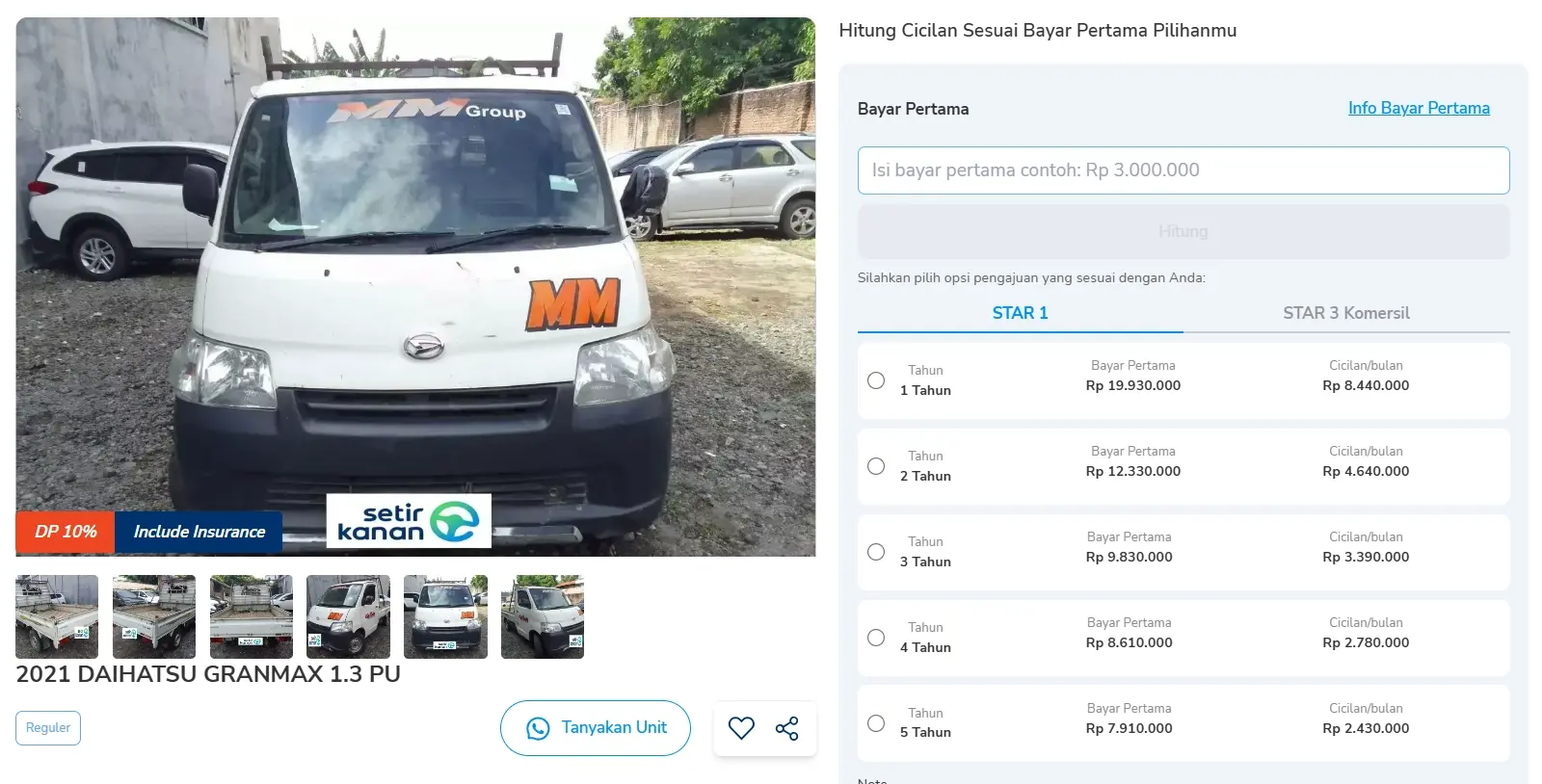The width and height of the screenshot is (1542, 784).
Task: Click the heart favorite icon
Action: coord(741,728)
